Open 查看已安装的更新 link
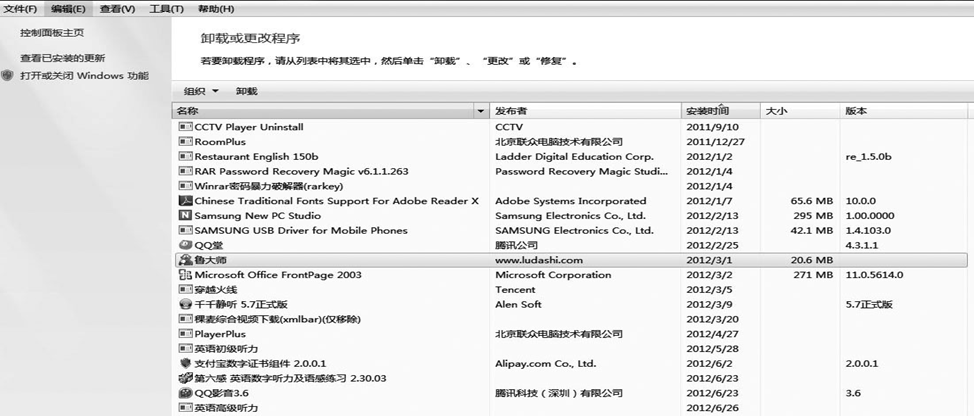This screenshot has width=974, height=416. [63, 58]
